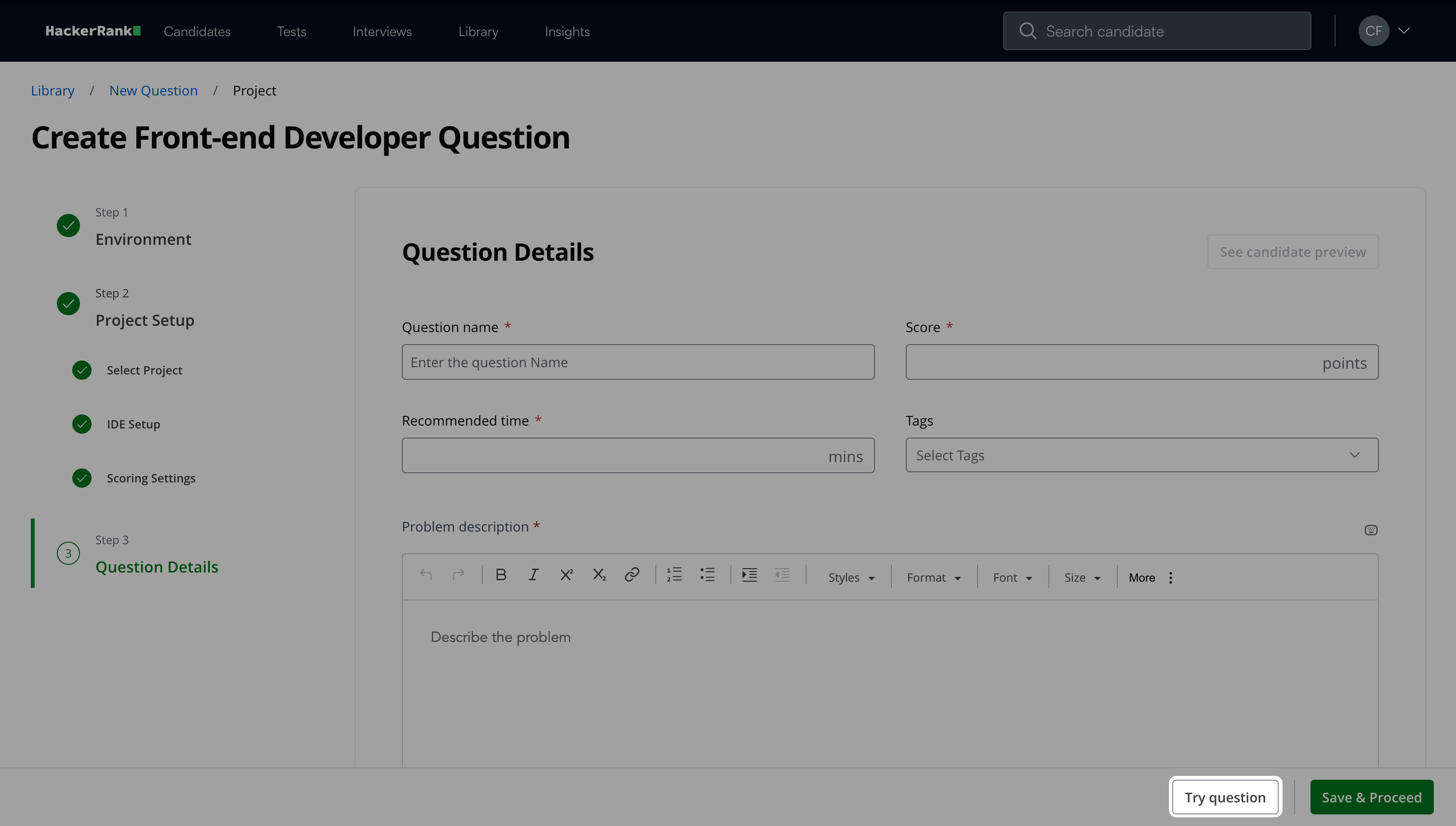Image resolution: width=1456 pixels, height=826 pixels.
Task: Follow the New Question breadcrumb link
Action: pyautogui.click(x=153, y=91)
